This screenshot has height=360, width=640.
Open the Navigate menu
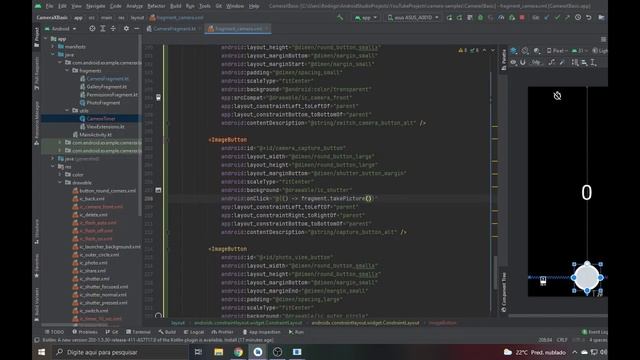[96, 6]
